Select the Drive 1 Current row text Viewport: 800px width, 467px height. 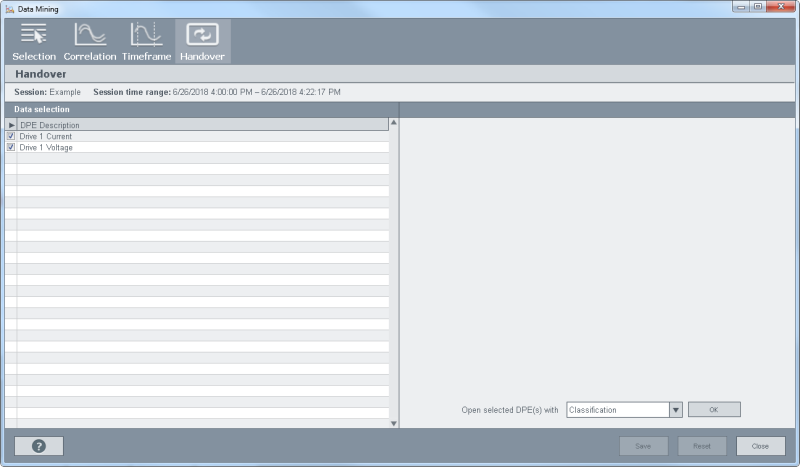tap(45, 136)
